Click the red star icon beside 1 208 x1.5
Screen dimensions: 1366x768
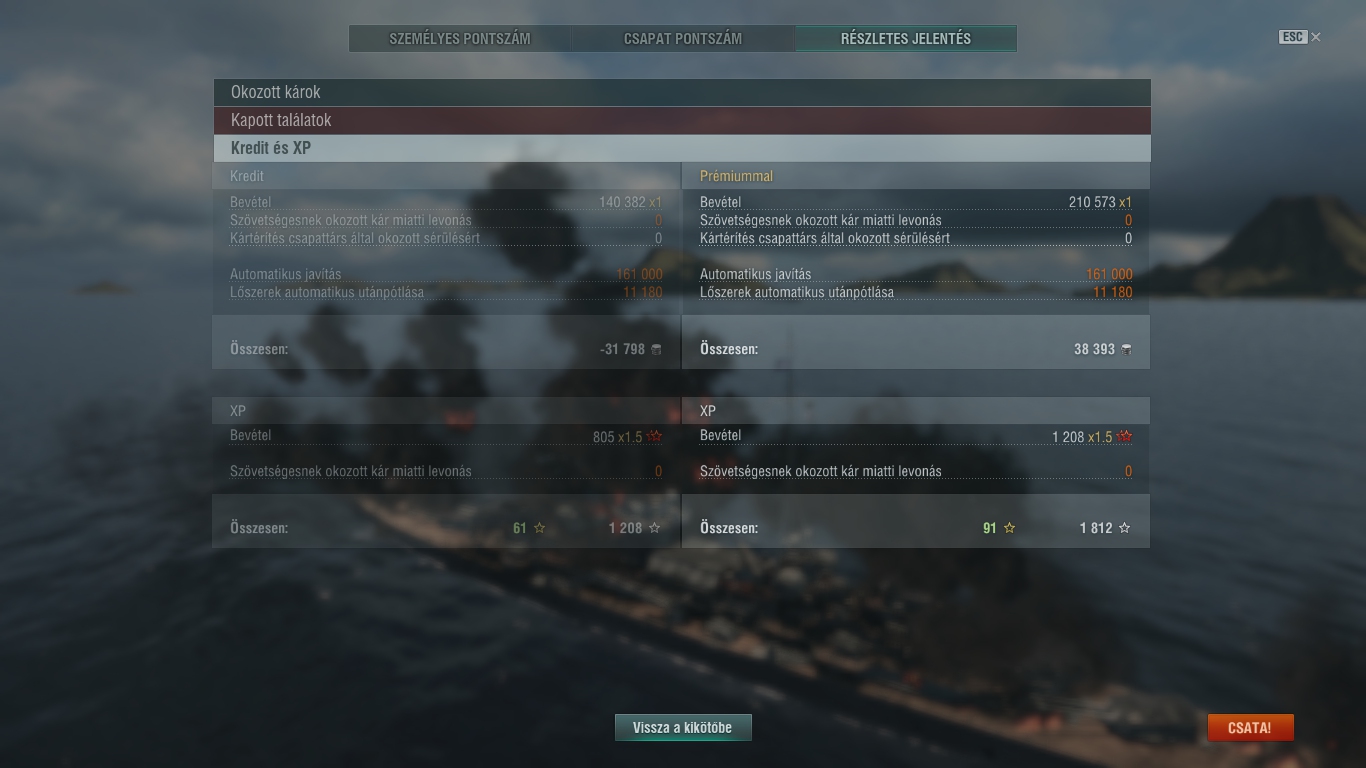(1125, 436)
